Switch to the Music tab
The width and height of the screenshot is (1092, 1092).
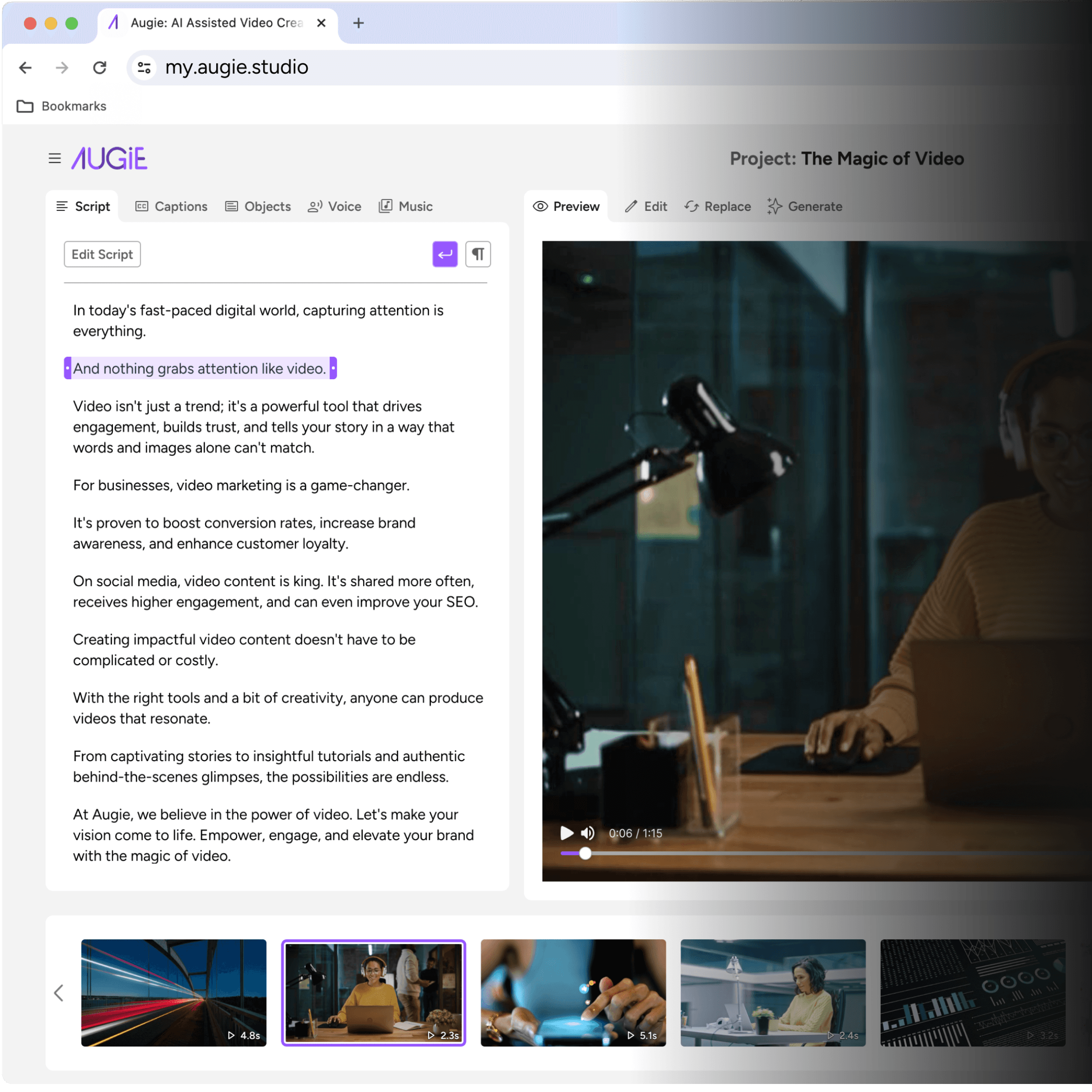[406, 206]
